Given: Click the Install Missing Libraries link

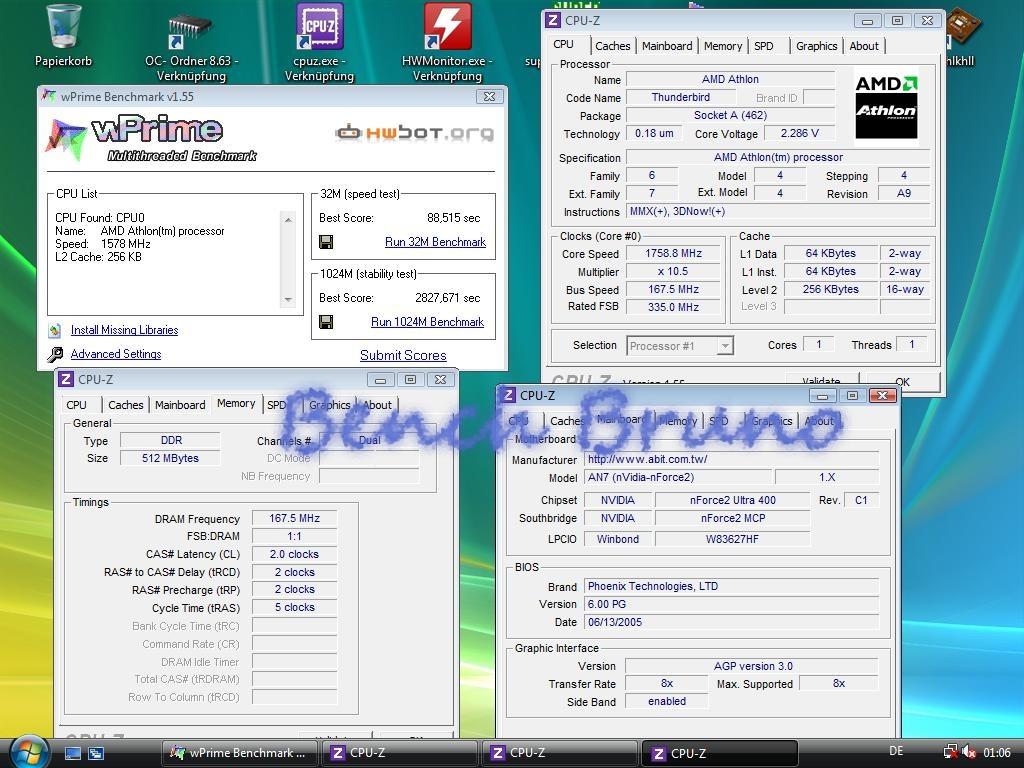Looking at the screenshot, I should click(x=124, y=330).
